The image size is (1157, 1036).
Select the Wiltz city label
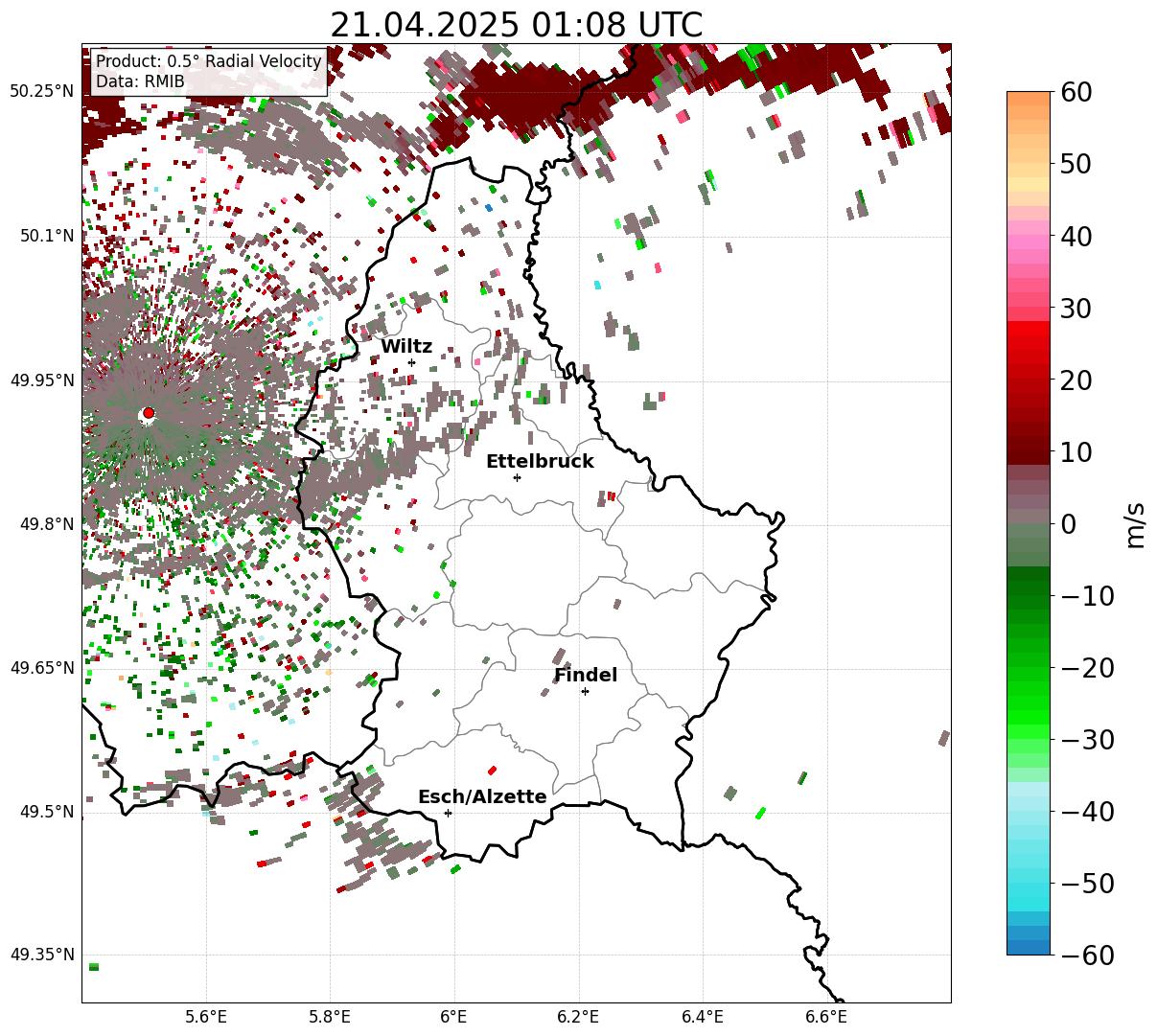click(x=406, y=347)
